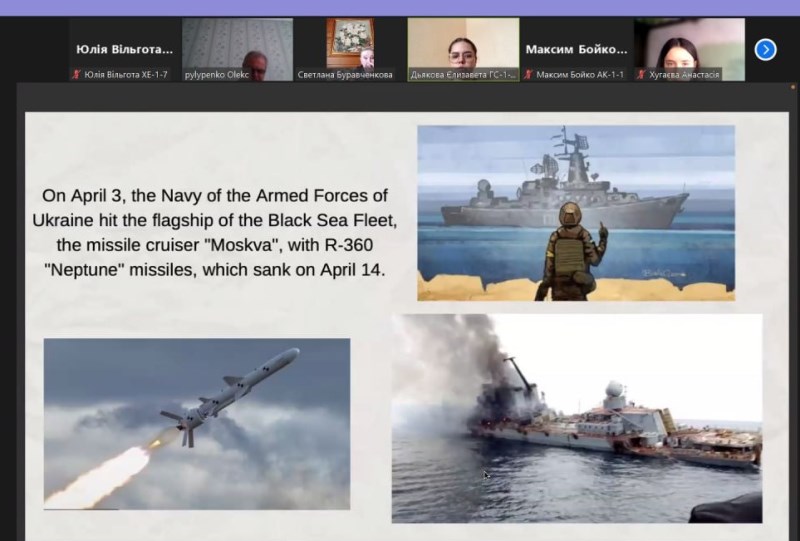The image size is (800, 541).
Task: Click the name label 'pylypenko Olekc'
Action: [217, 75]
